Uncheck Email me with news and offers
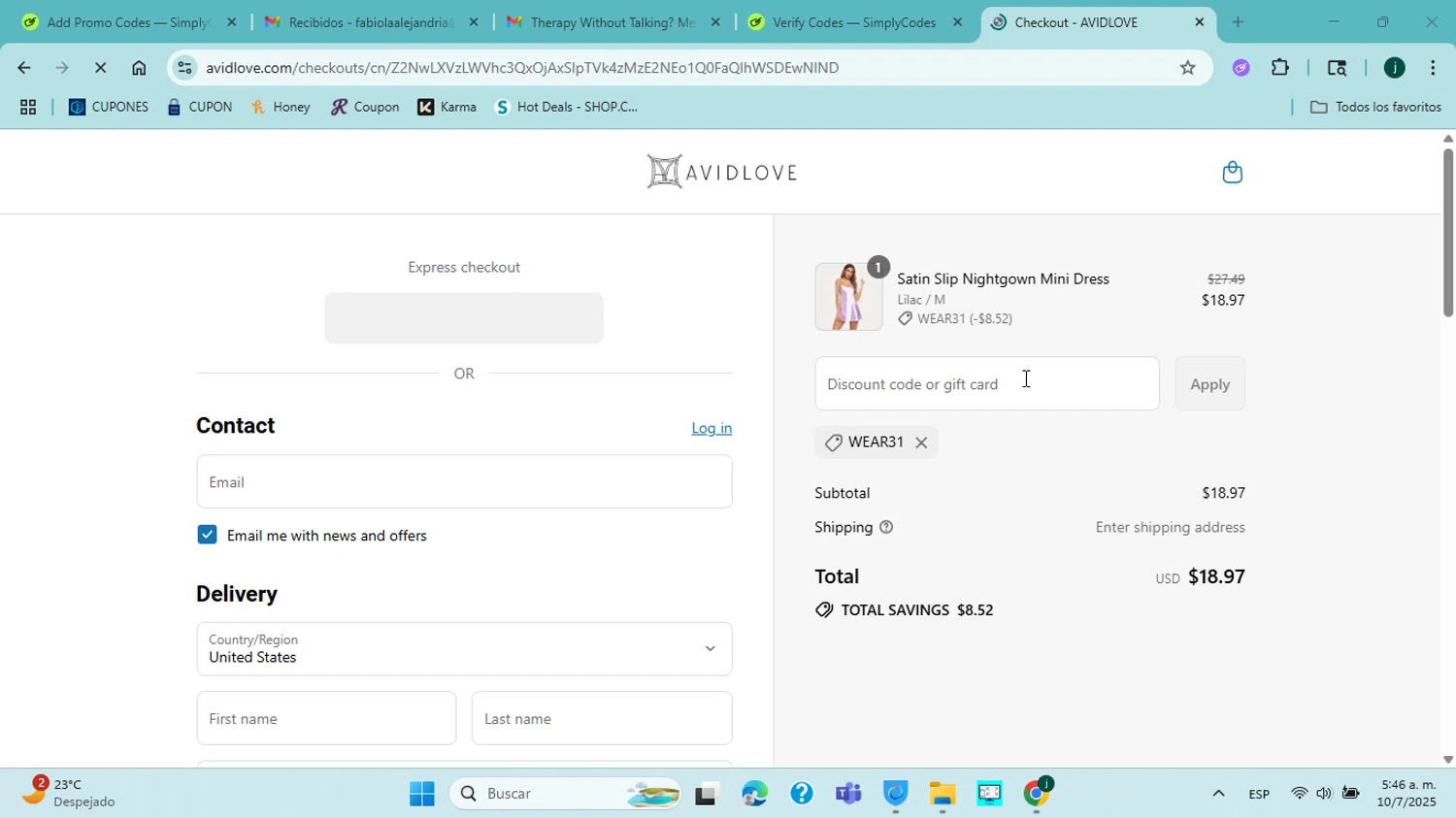Viewport: 1456px width, 818px height. tap(207, 535)
